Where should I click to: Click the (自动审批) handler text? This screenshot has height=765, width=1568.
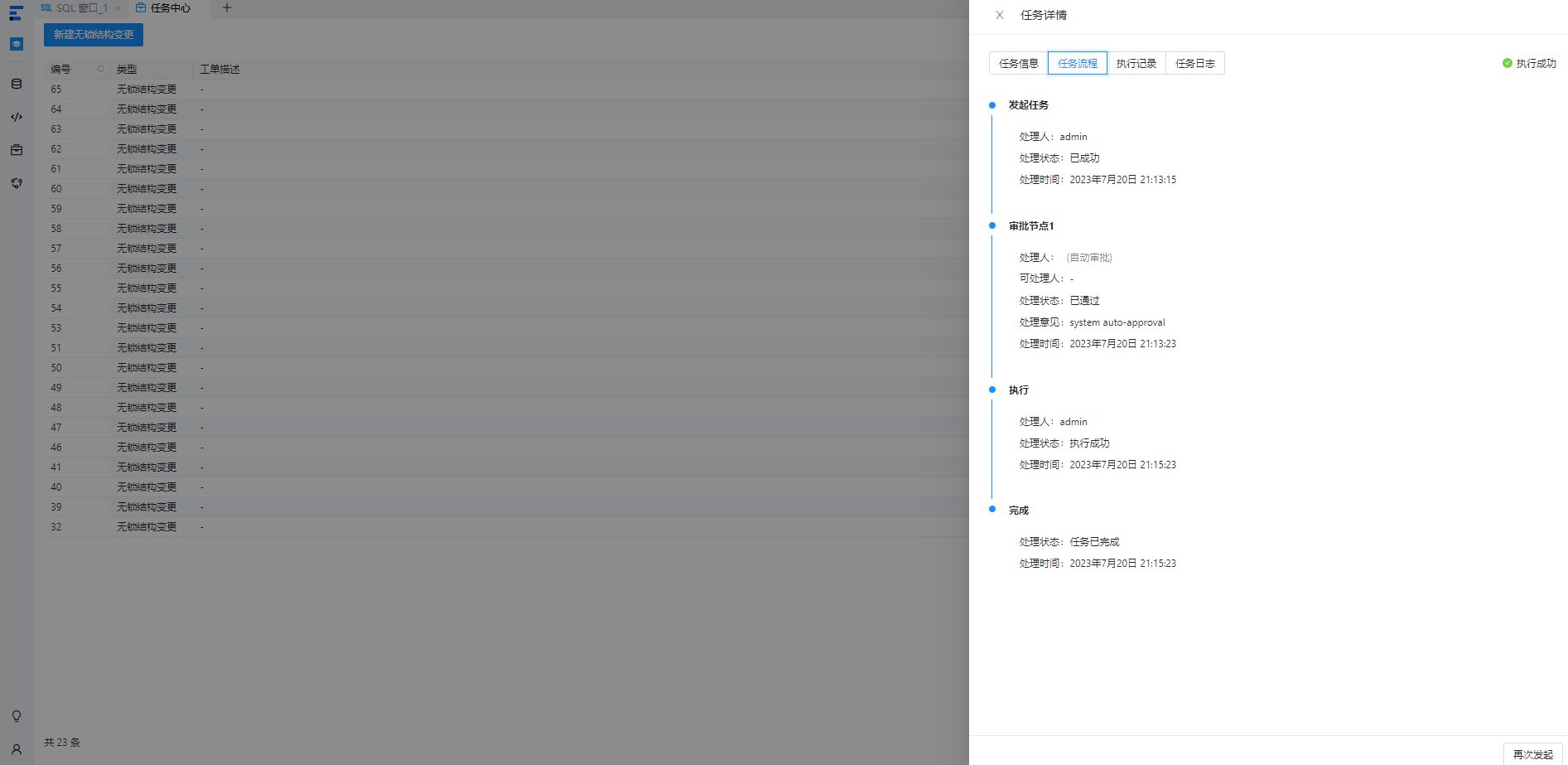(1089, 258)
